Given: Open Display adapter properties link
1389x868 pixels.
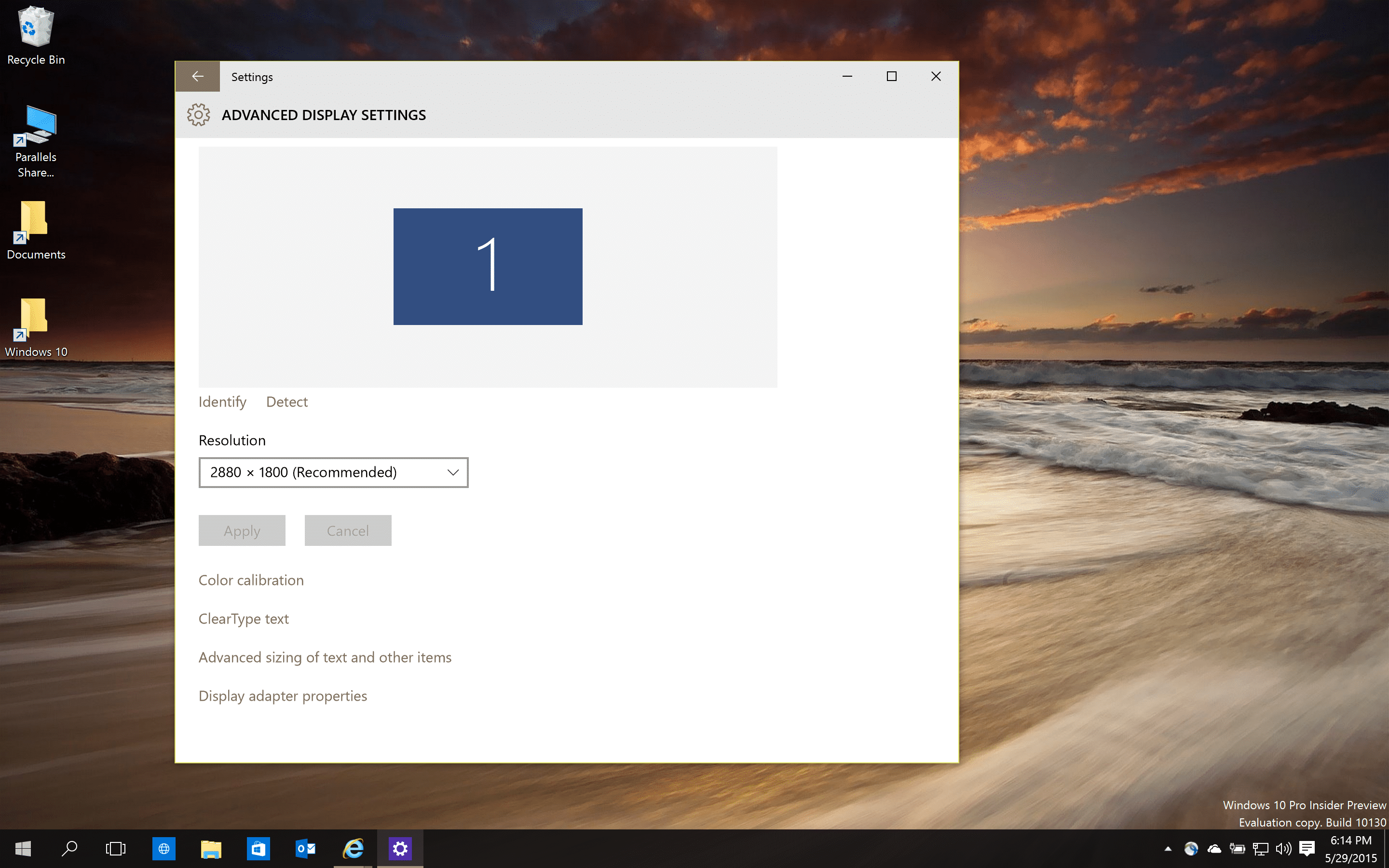Looking at the screenshot, I should (x=283, y=695).
